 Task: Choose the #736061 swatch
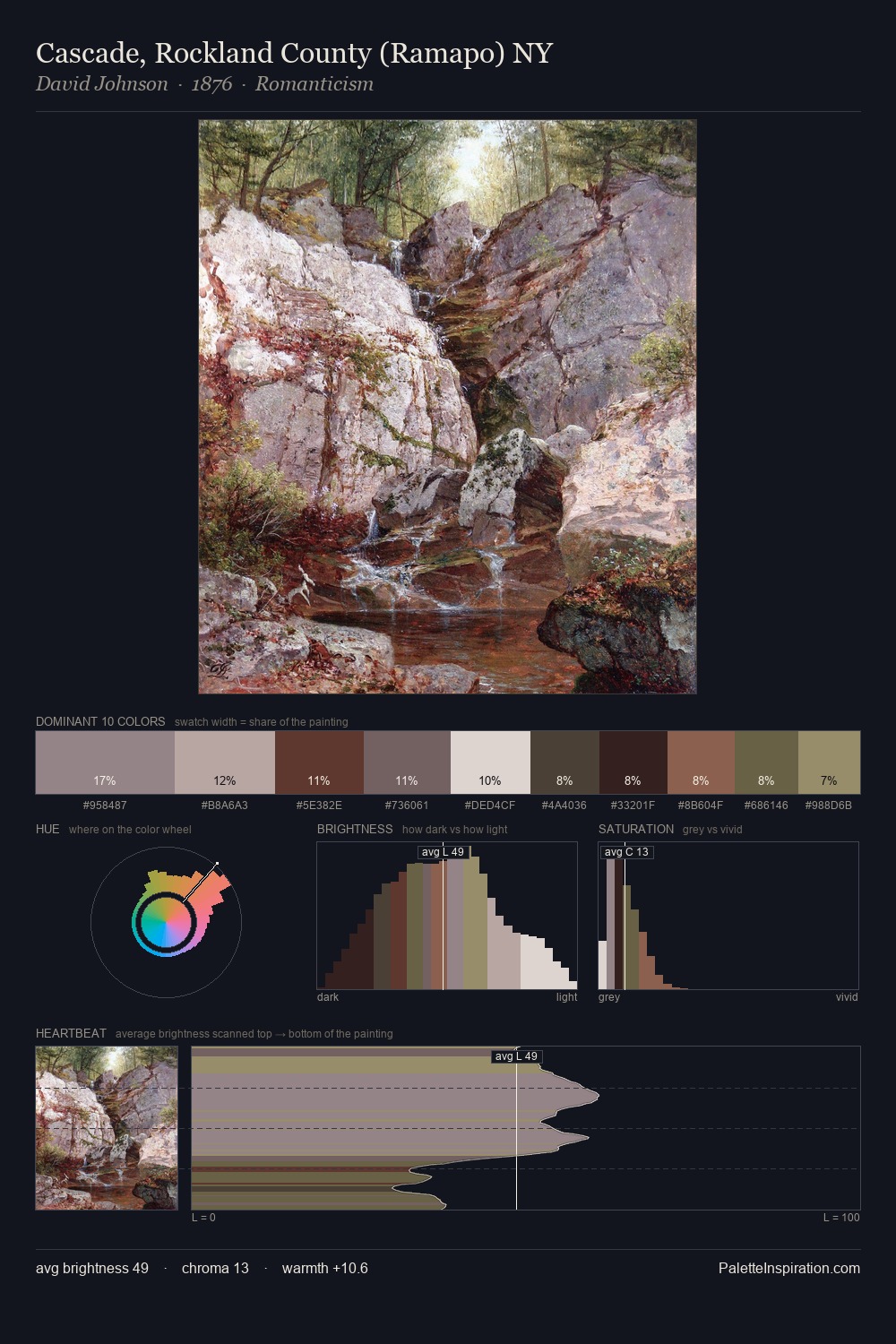pyautogui.click(x=407, y=762)
